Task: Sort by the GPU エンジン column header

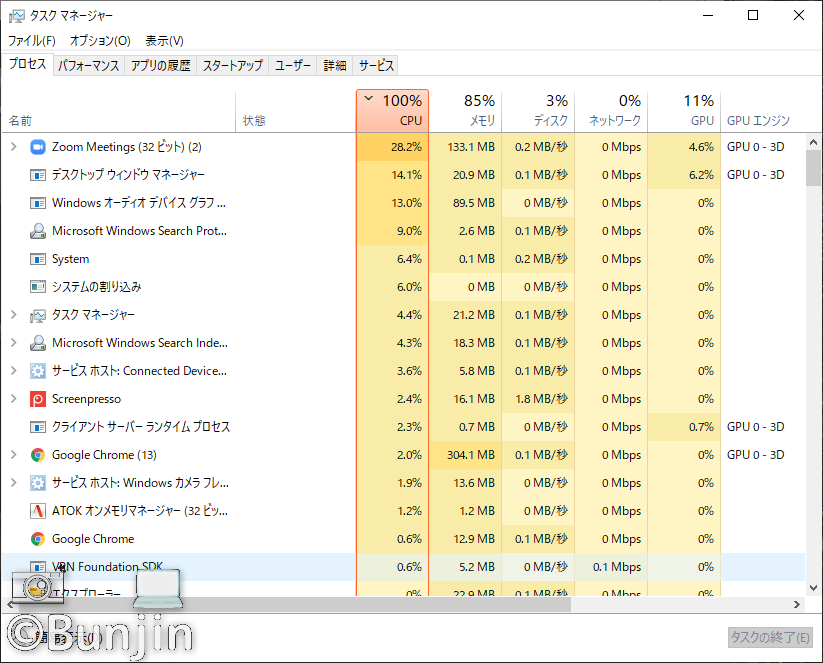Action: point(761,111)
